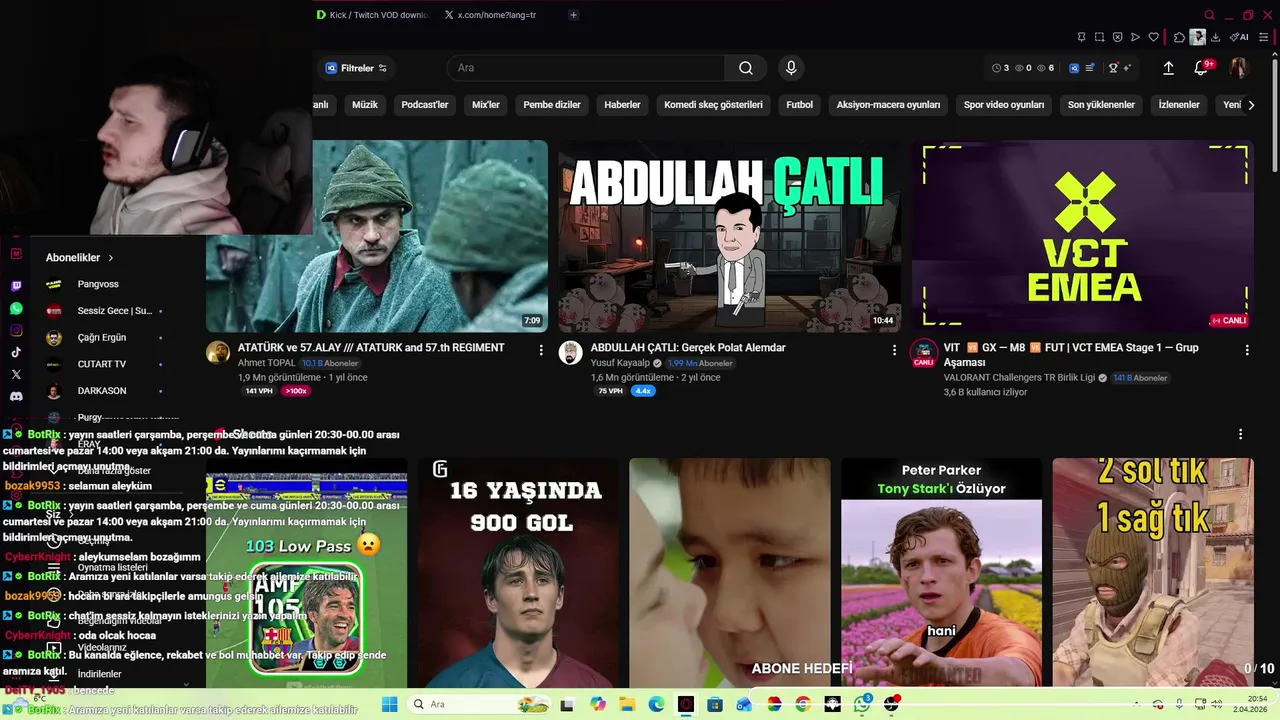Open the VCT EMEA live thumbnail
The image size is (1280, 720).
(1083, 236)
